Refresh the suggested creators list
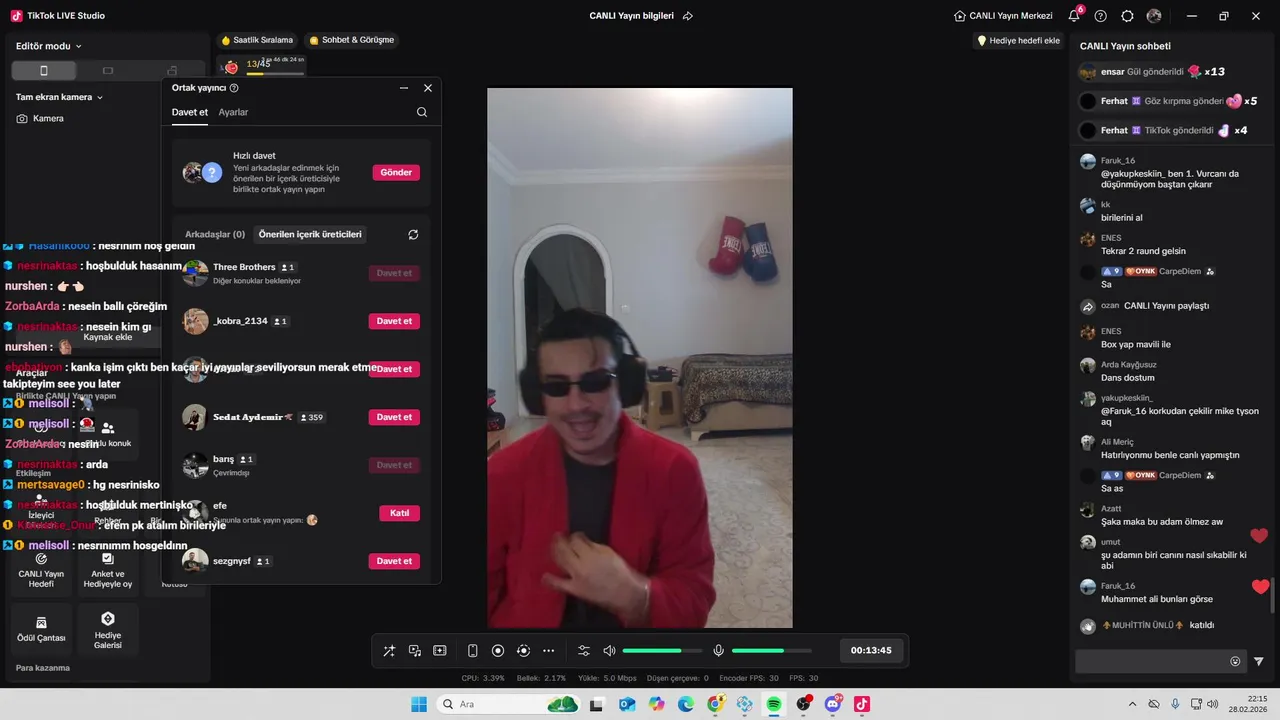 [413, 234]
